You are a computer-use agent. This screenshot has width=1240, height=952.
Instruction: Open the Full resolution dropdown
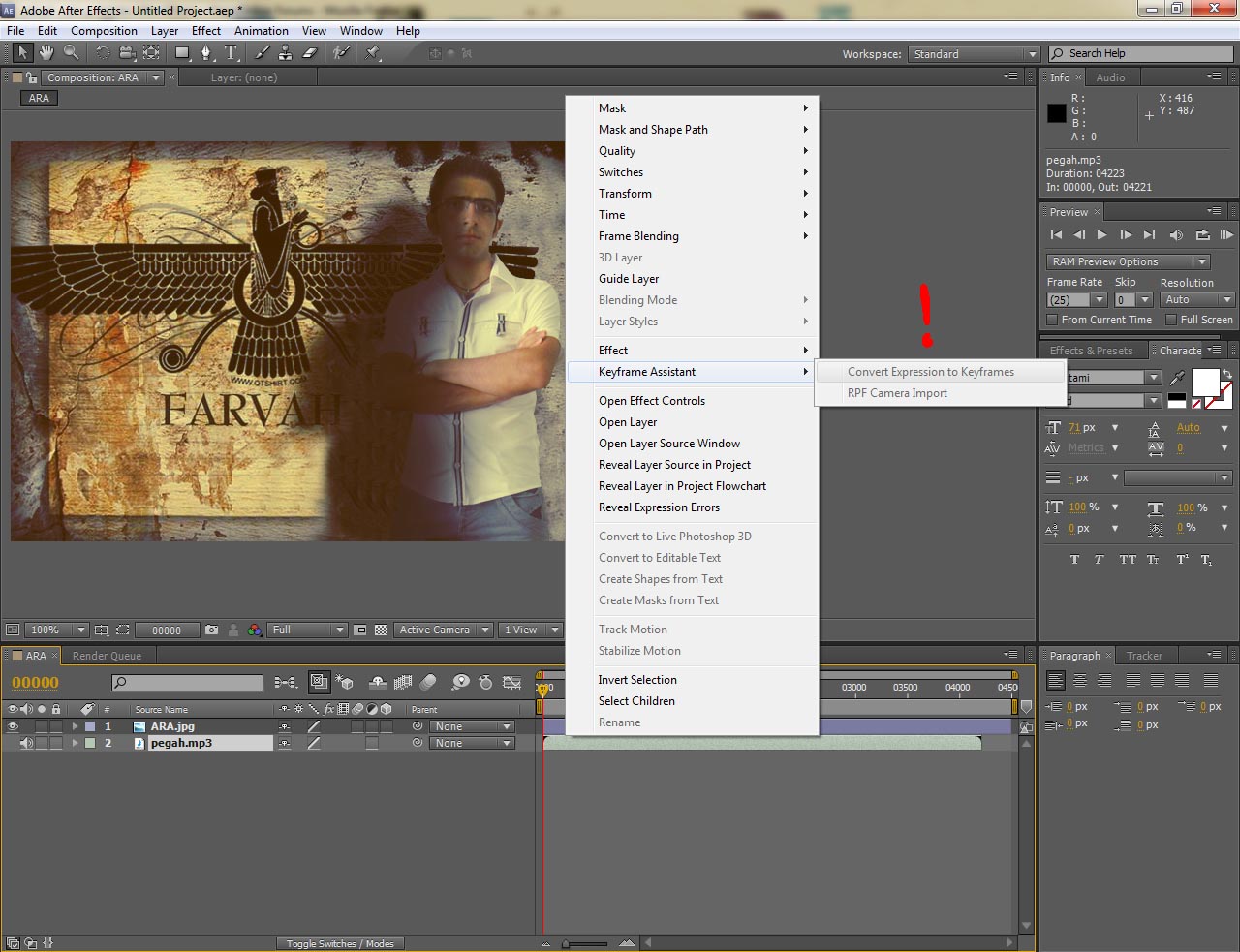pos(307,630)
